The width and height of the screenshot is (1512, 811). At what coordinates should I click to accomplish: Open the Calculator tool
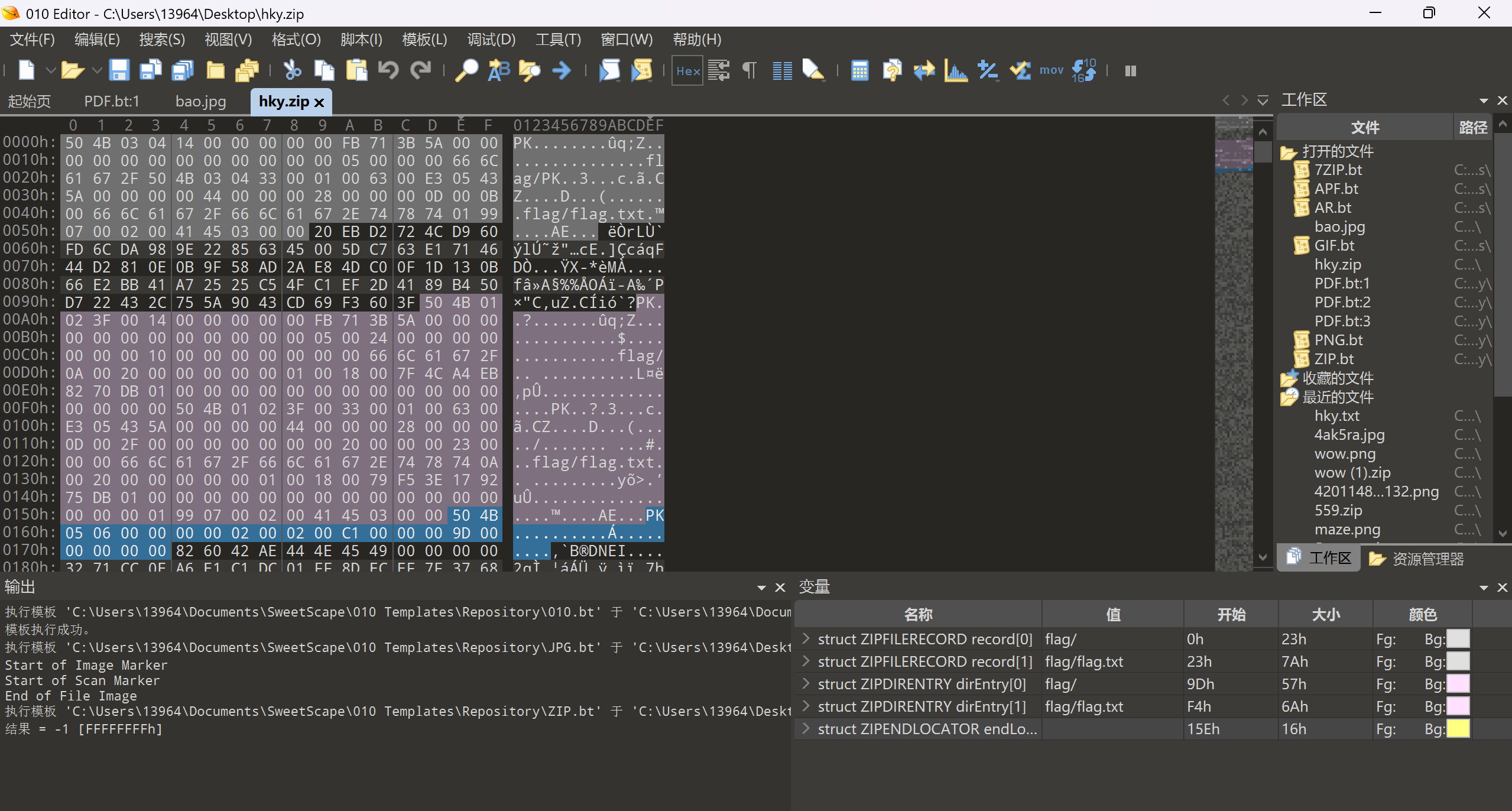pos(859,70)
